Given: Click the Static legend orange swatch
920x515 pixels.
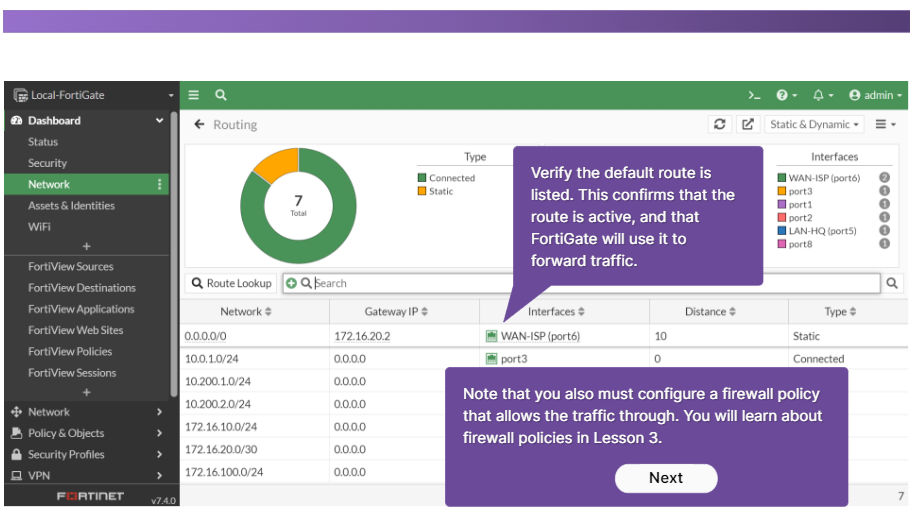Looking at the screenshot, I should pyautogui.click(x=422, y=191).
